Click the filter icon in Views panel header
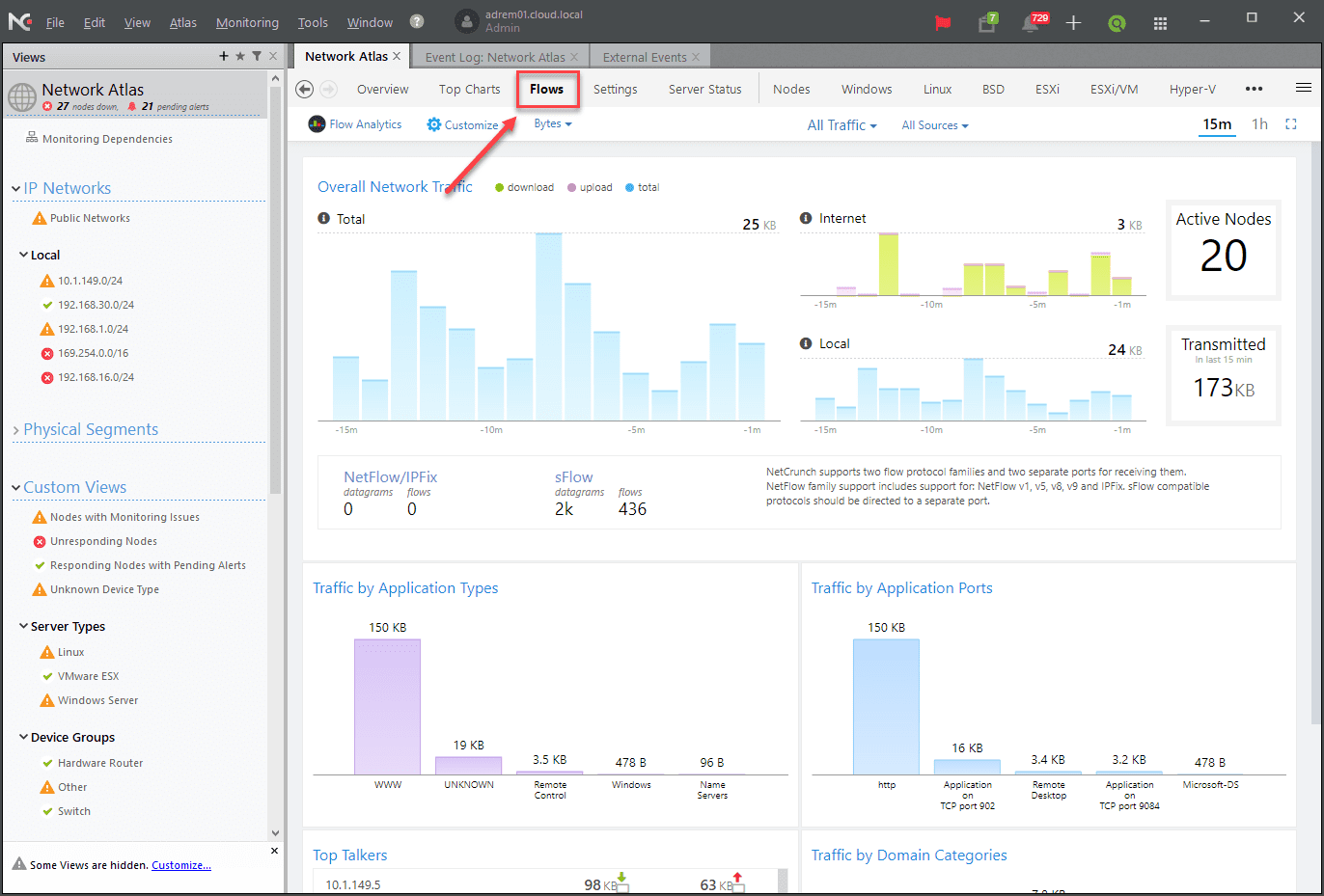Image resolution: width=1324 pixels, height=896 pixels. [257, 56]
